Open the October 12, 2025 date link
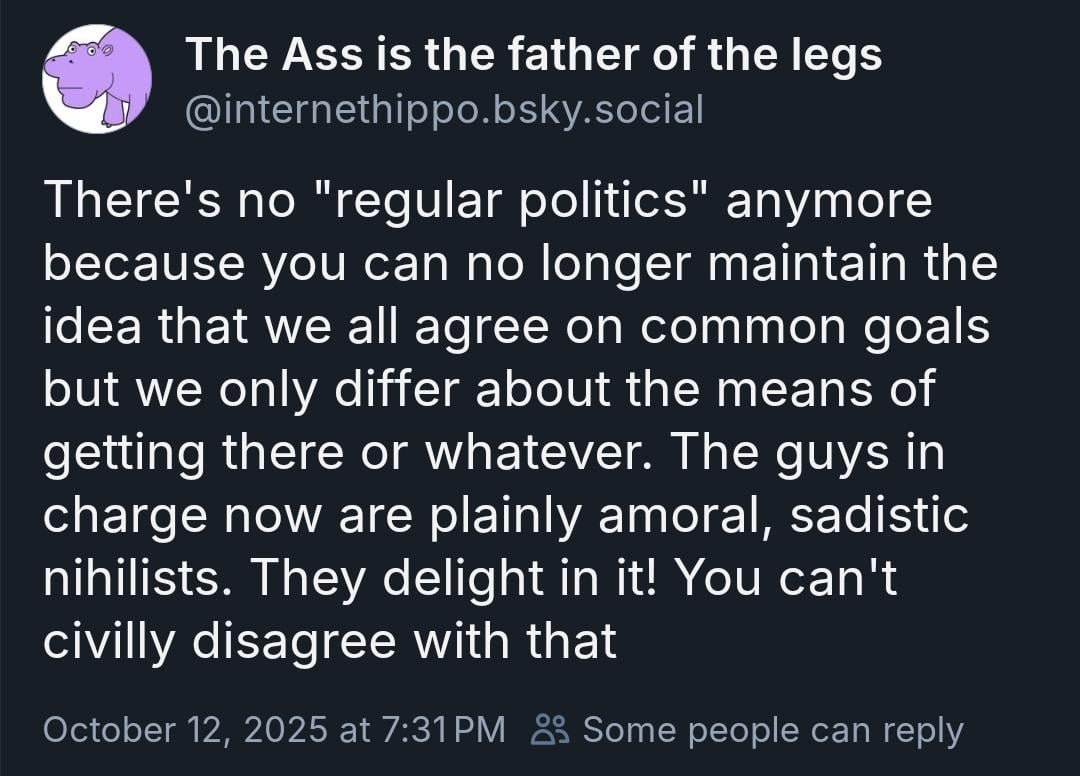The image size is (1080, 776). 186,729
